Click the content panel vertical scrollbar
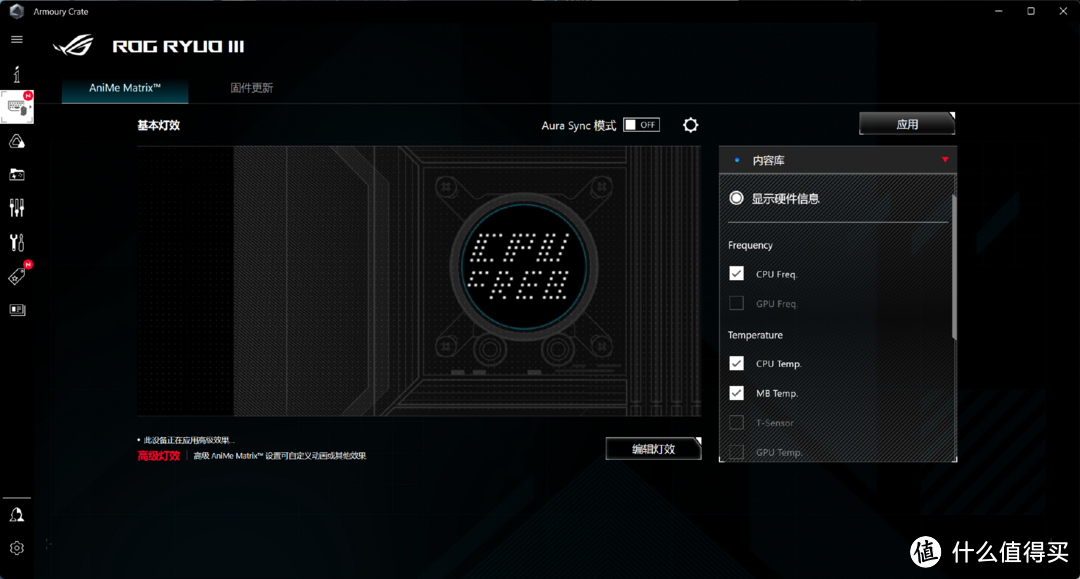 tap(954, 267)
